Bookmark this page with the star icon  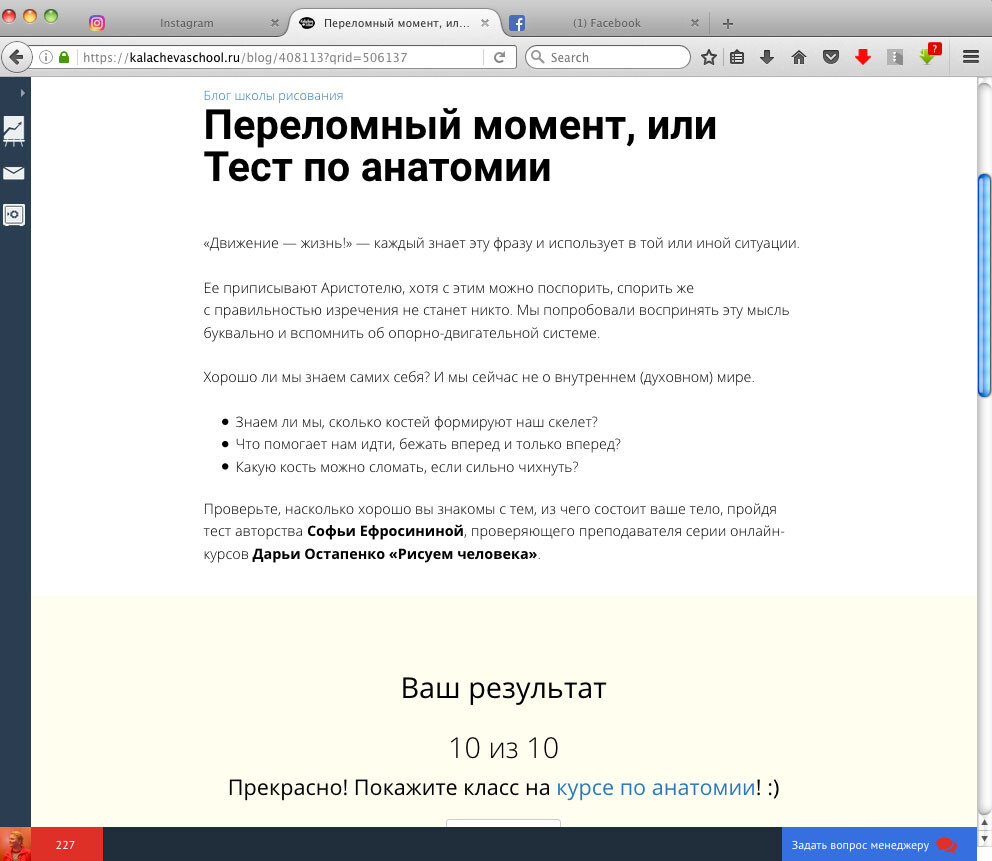(709, 57)
